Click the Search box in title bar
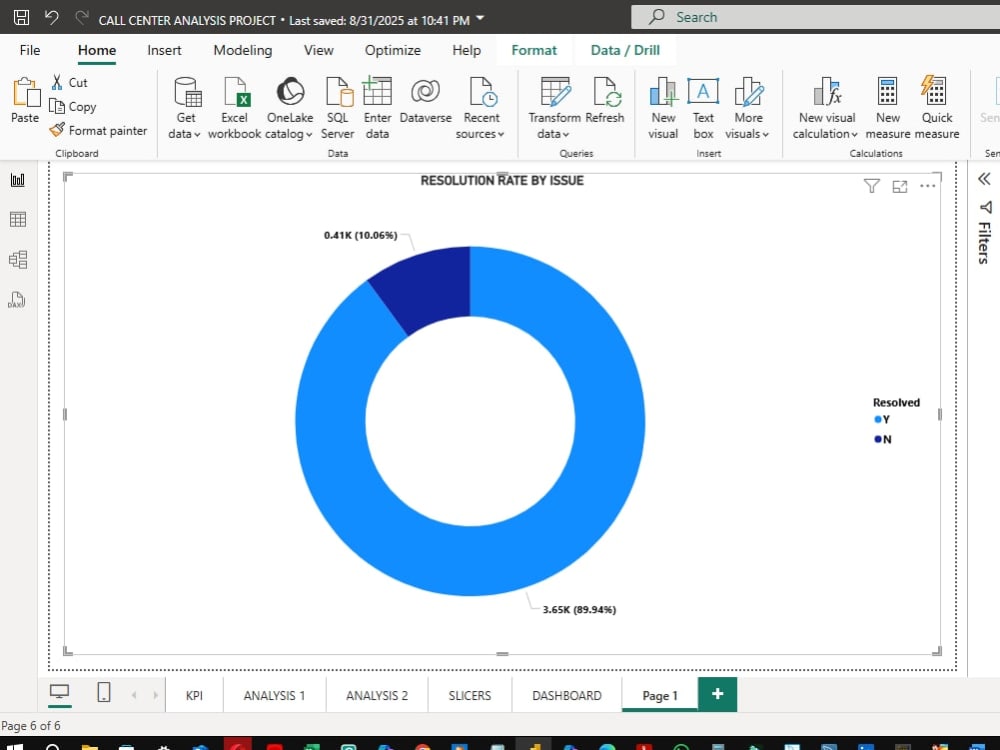 pyautogui.click(x=815, y=17)
